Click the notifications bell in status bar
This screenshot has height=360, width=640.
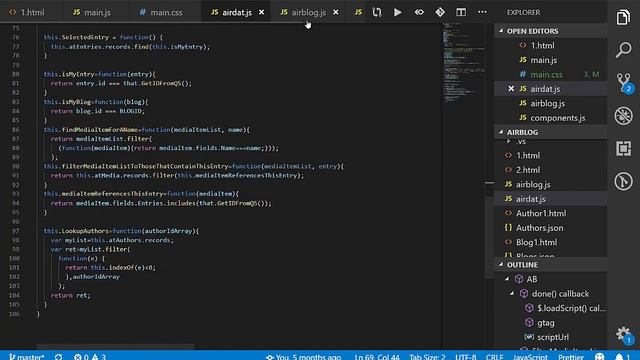[622, 357]
